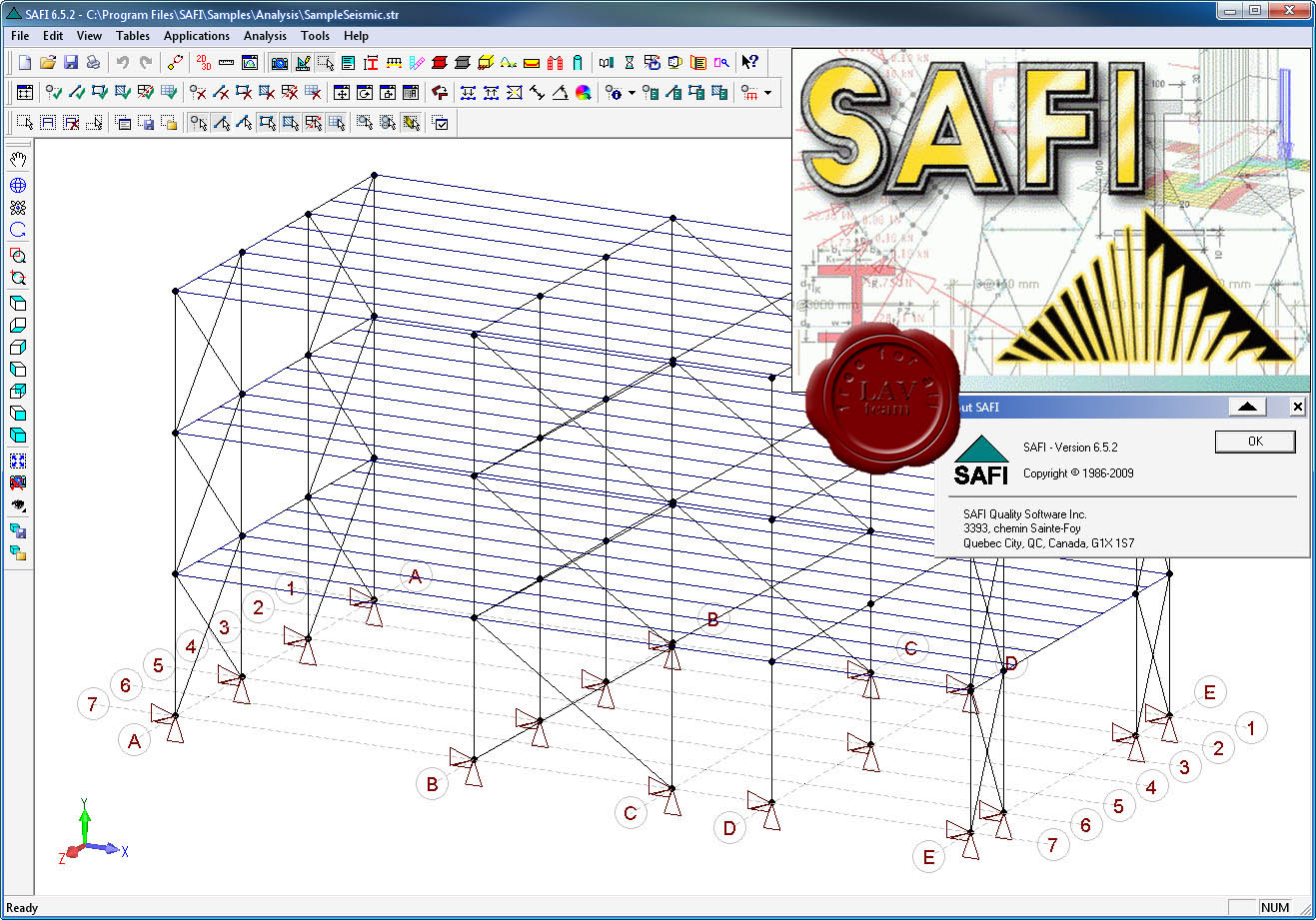Click the rectangle selection window icon
Viewport: 1316px width, 920px height.
tap(24, 123)
